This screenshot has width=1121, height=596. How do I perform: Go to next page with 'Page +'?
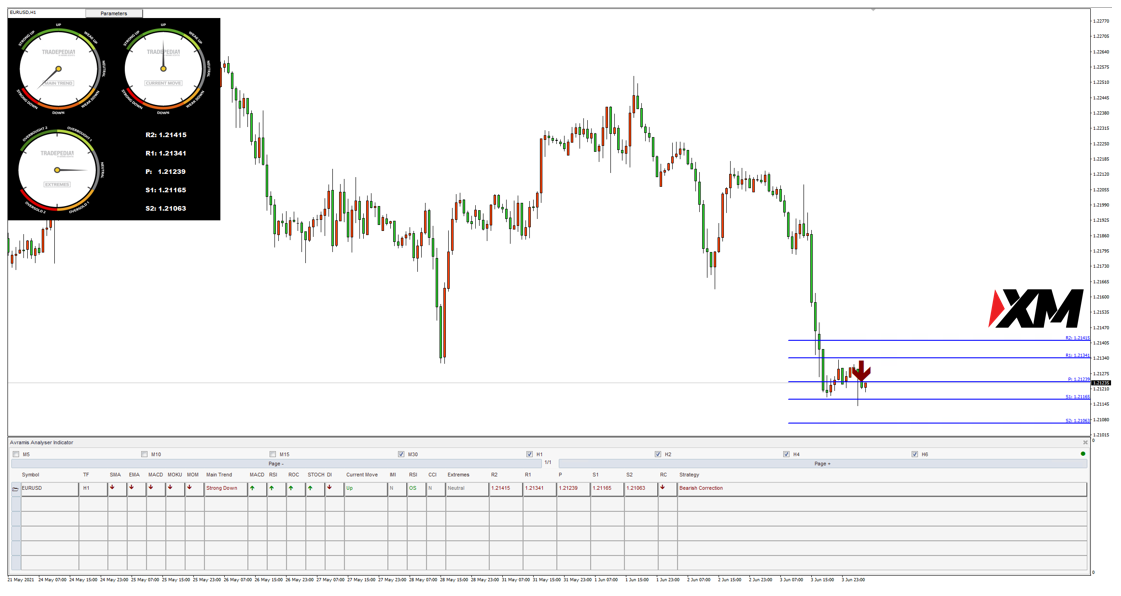tap(822, 463)
